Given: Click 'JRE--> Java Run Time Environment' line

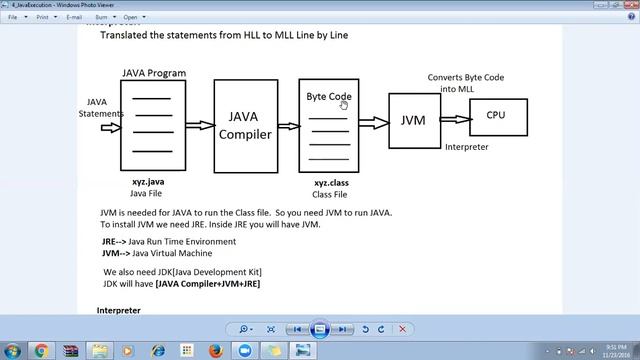Looking at the screenshot, I should point(169,242).
